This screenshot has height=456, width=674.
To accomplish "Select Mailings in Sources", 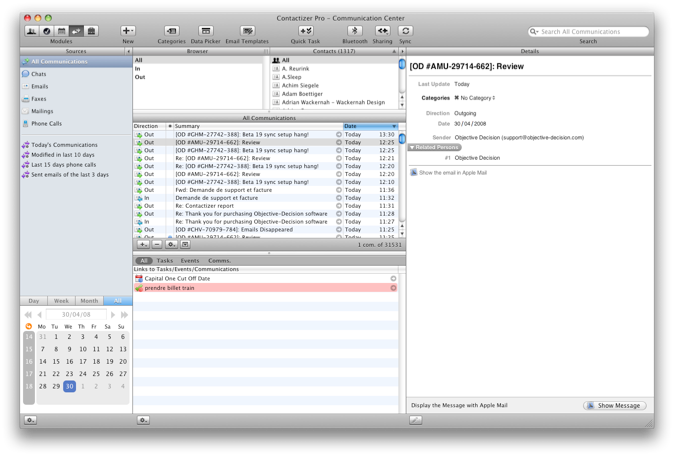I will (x=42, y=111).
